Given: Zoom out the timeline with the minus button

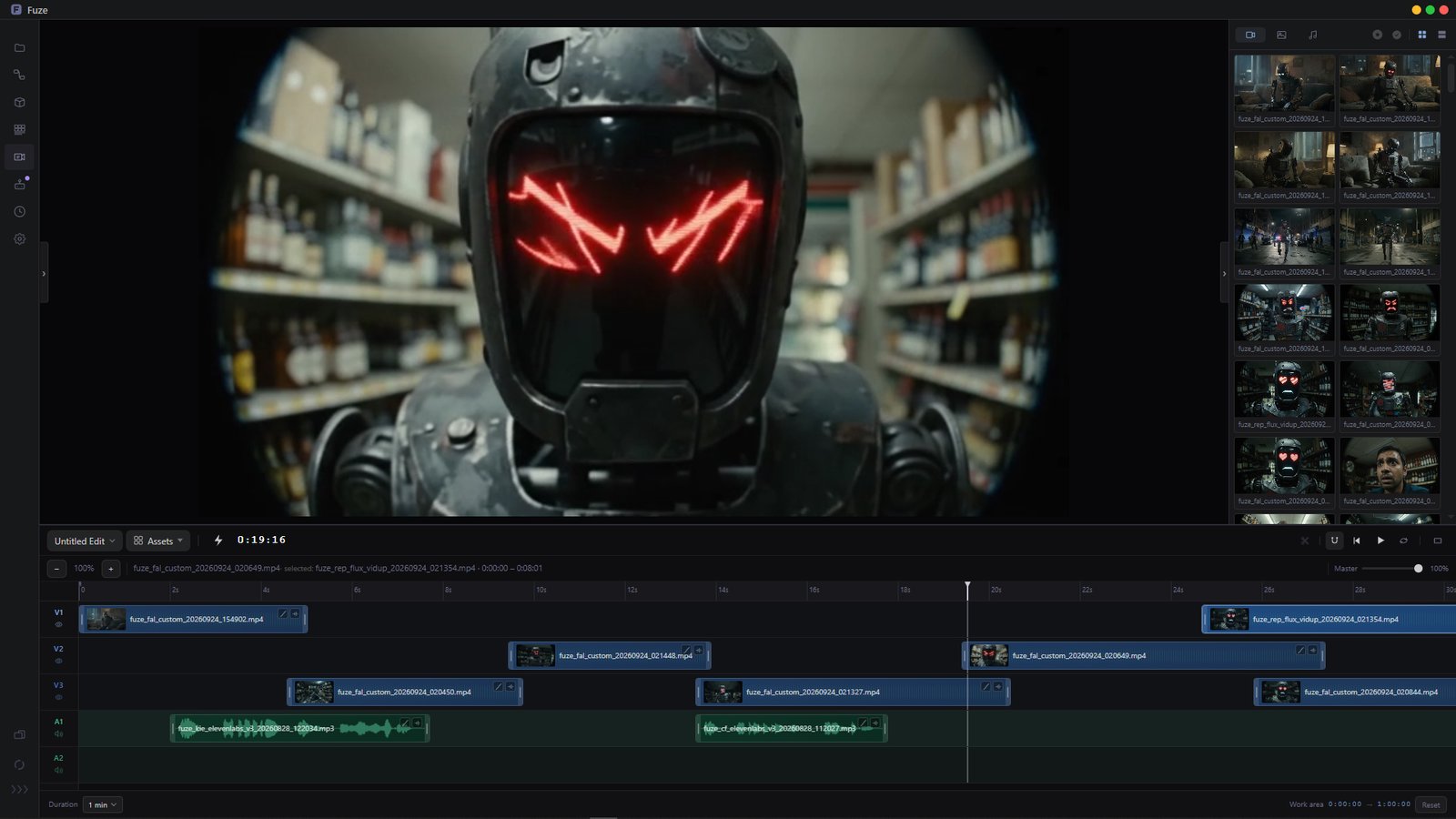Looking at the screenshot, I should 56,569.
